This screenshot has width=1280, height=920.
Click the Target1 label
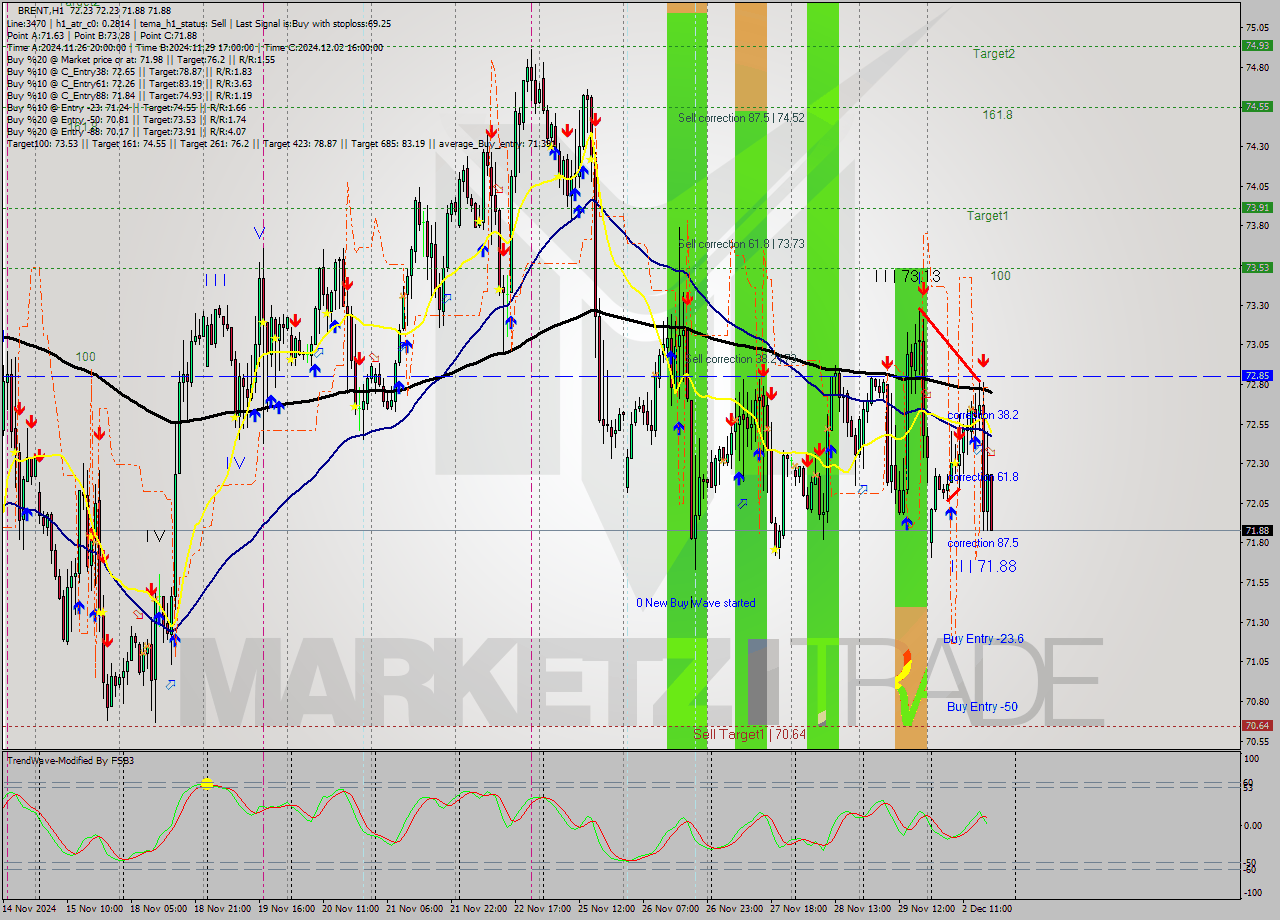[x=987, y=216]
